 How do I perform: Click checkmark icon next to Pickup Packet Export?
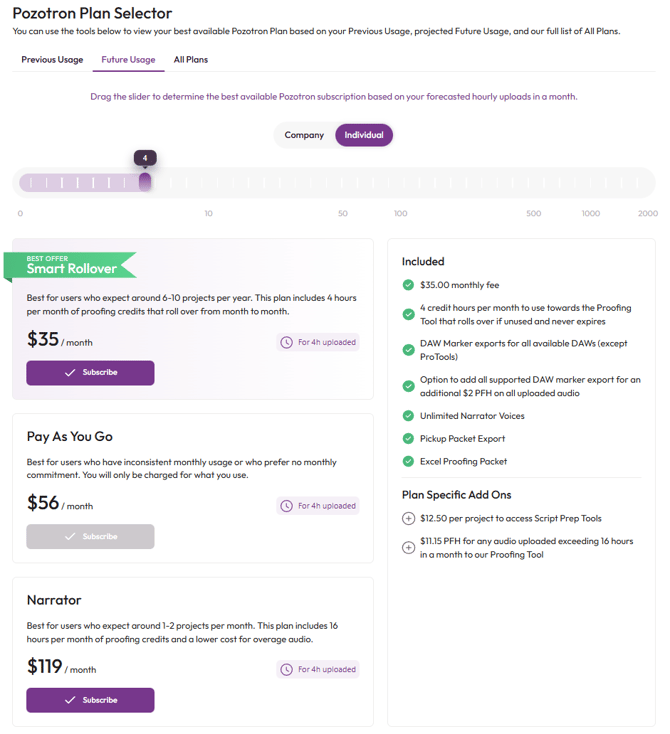(408, 439)
